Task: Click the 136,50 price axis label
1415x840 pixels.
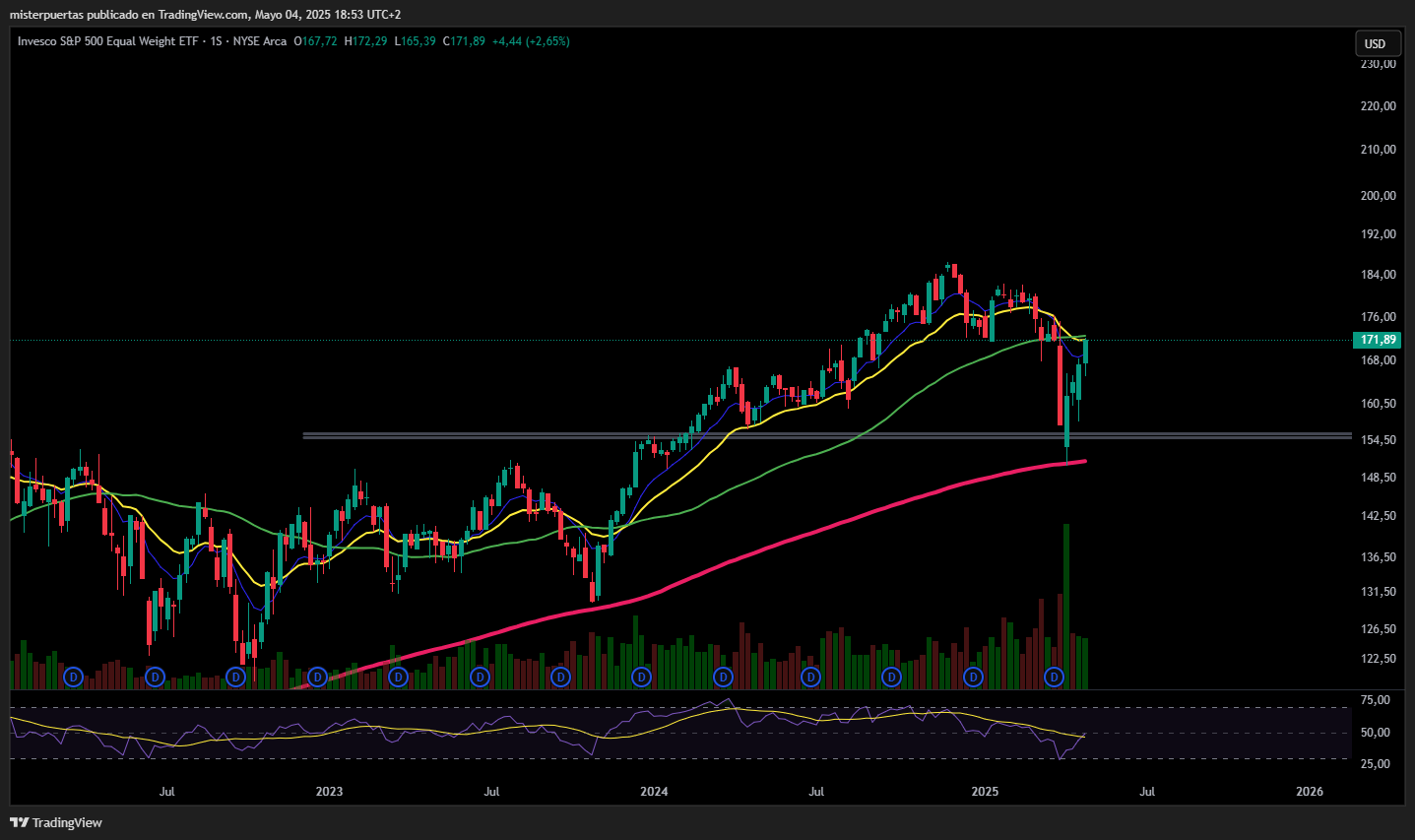Action: [x=1378, y=557]
